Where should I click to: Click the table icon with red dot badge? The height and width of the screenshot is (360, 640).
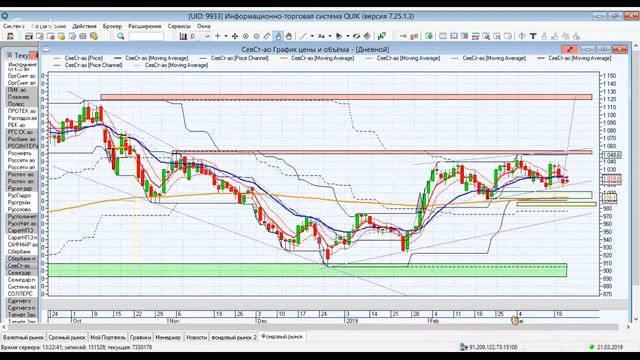[51, 36]
